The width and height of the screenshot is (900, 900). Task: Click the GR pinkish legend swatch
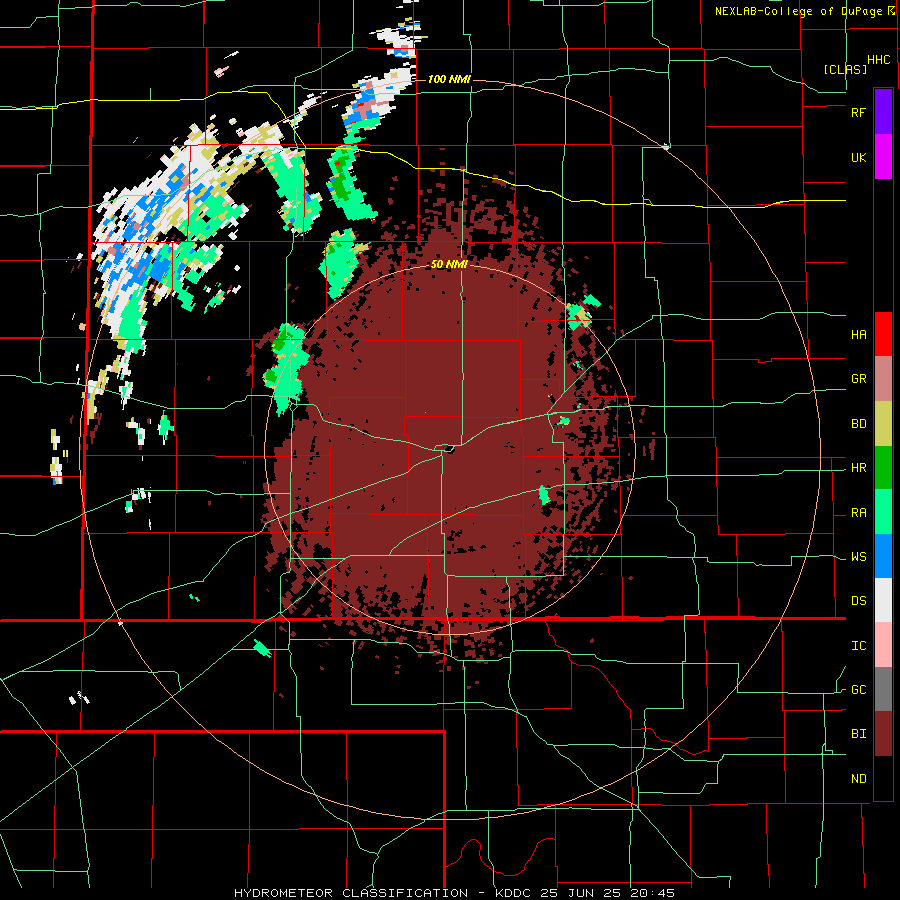point(883,378)
